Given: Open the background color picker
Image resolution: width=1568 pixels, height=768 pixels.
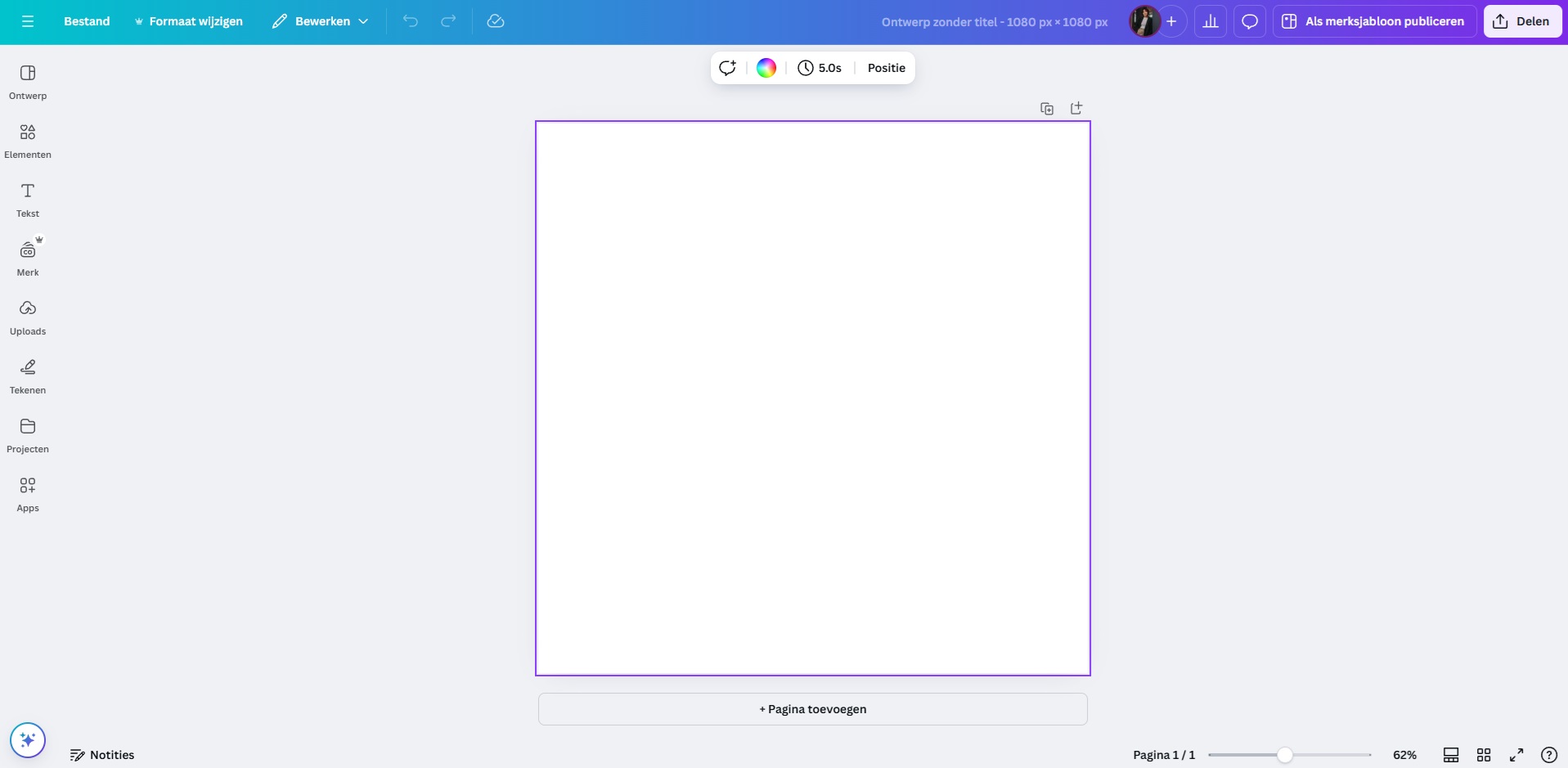Looking at the screenshot, I should [766, 68].
